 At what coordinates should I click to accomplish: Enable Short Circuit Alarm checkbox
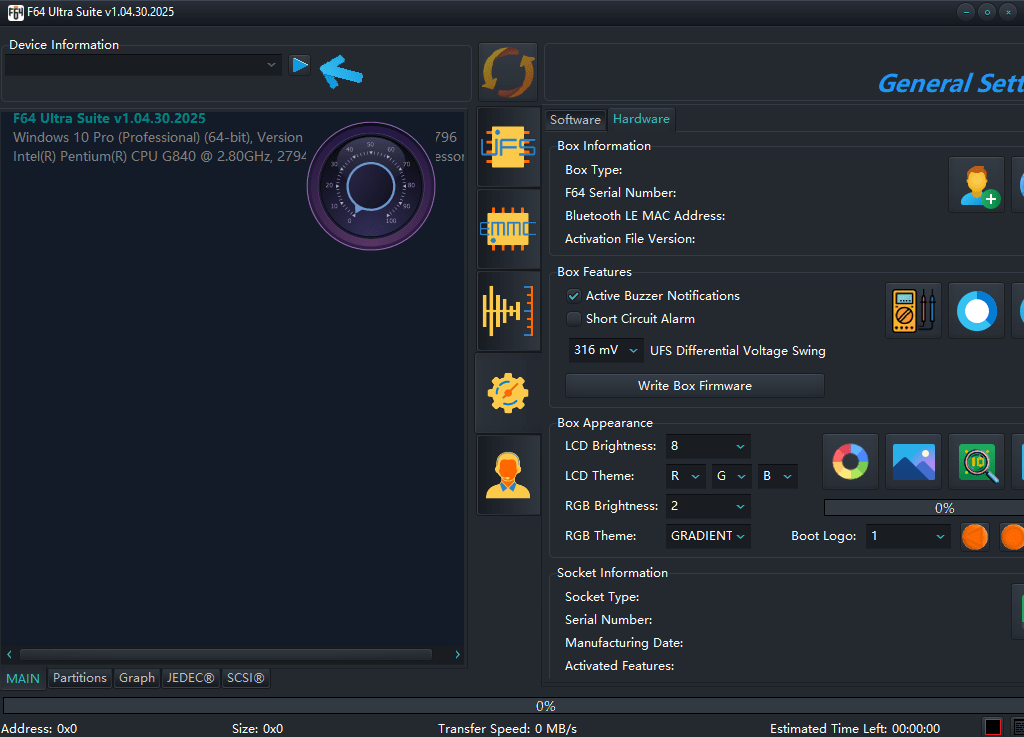click(574, 319)
